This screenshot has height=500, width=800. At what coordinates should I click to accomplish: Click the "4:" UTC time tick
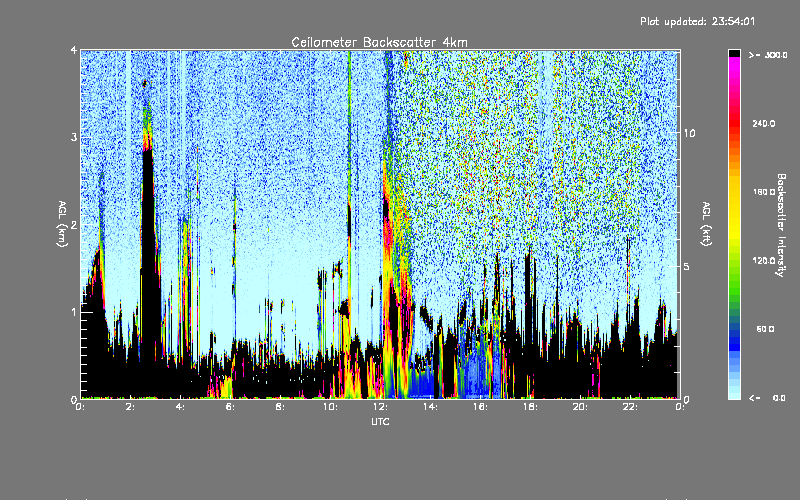(x=180, y=407)
